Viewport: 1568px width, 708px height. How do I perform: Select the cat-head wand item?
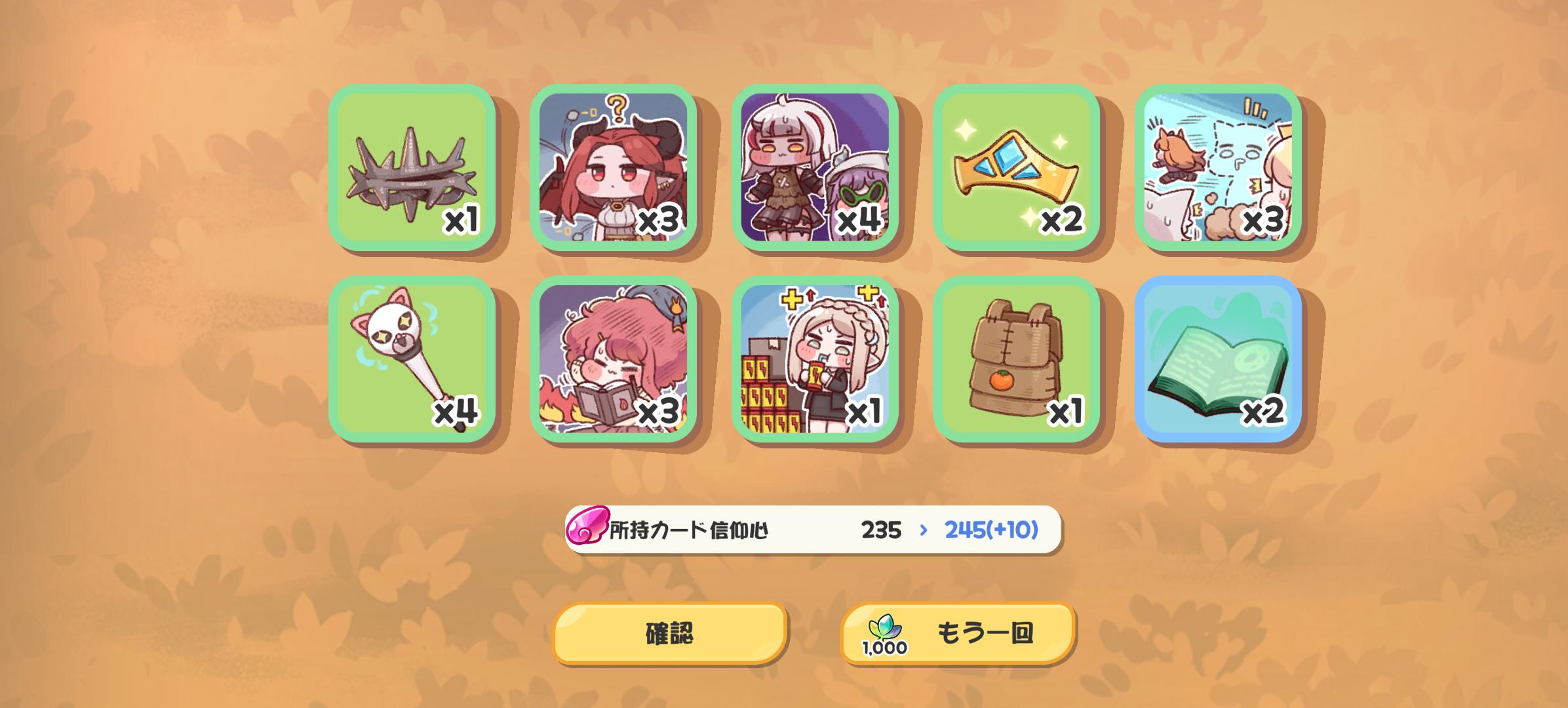(x=412, y=359)
